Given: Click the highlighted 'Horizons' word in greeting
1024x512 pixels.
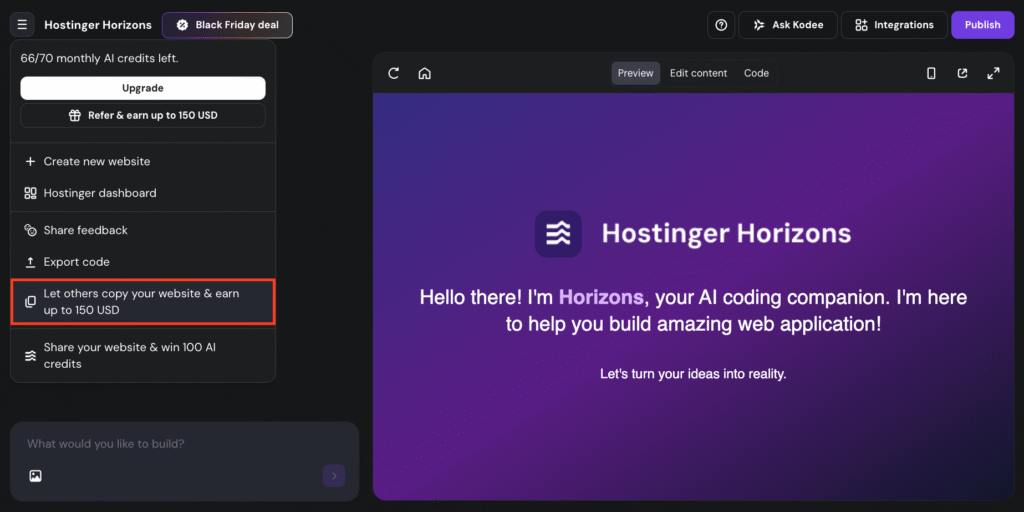Looking at the screenshot, I should tap(601, 297).
